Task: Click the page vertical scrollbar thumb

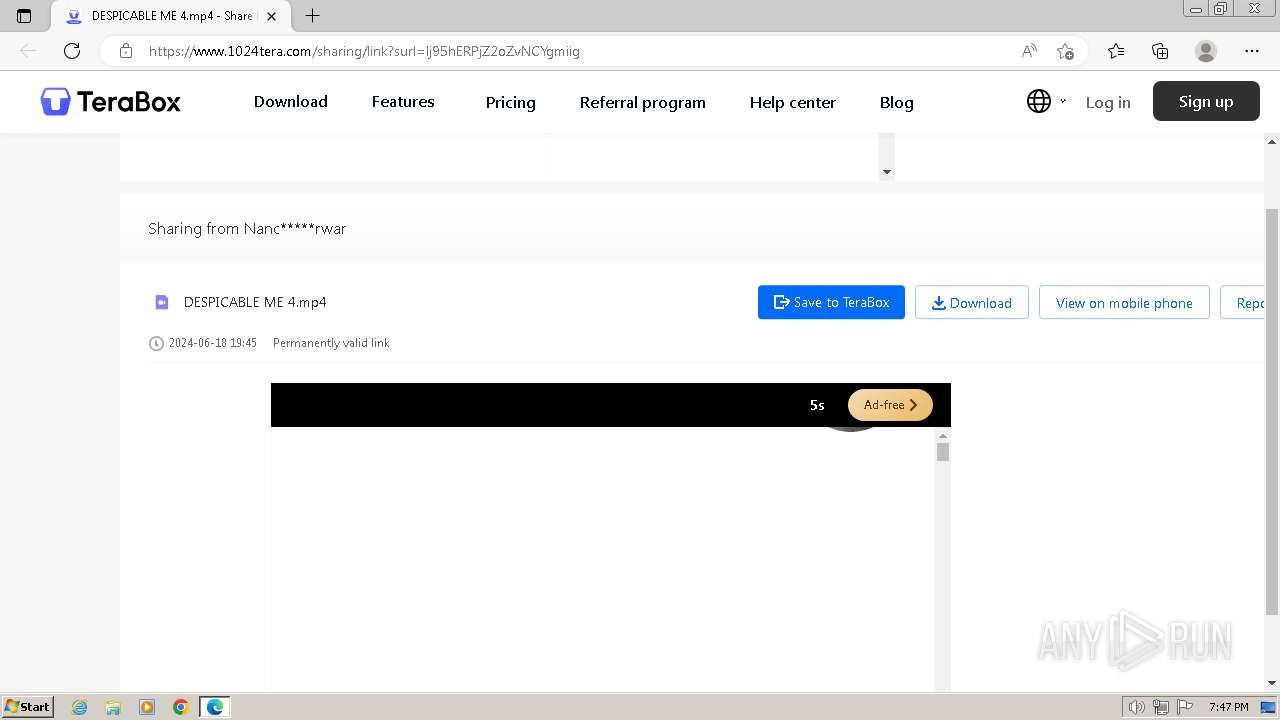Action: 1272,411
